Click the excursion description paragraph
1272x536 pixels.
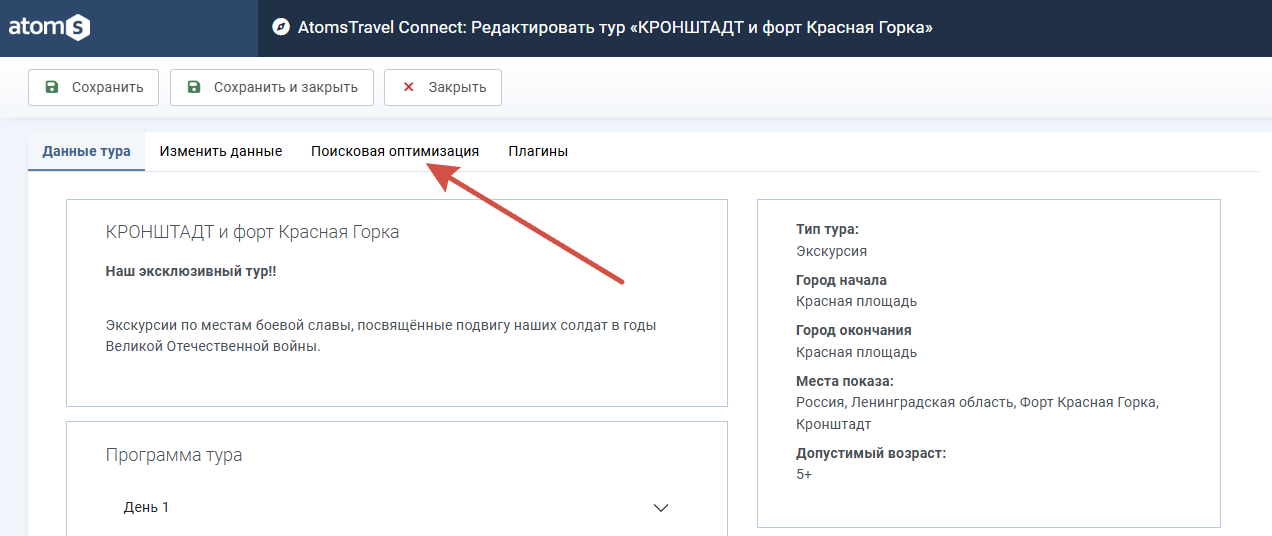click(x=381, y=336)
